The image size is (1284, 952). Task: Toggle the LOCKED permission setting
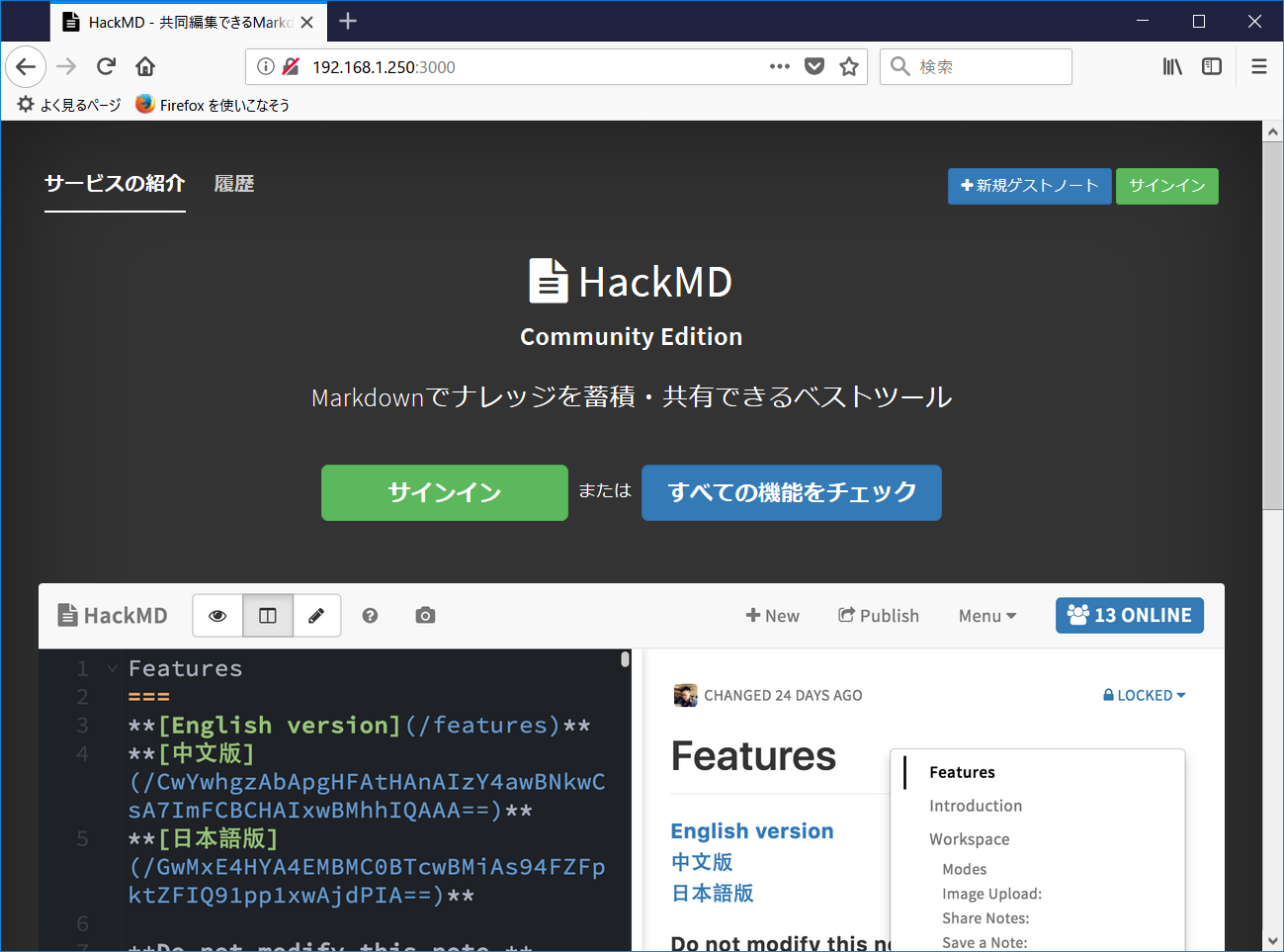[x=1144, y=695]
